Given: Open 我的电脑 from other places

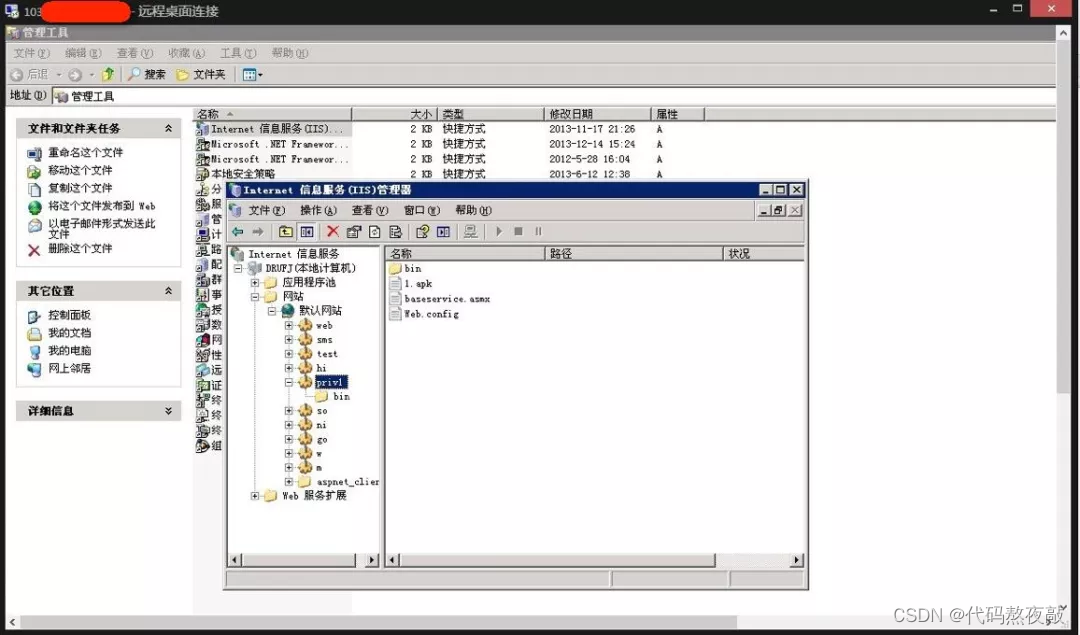Looking at the screenshot, I should 69,351.
